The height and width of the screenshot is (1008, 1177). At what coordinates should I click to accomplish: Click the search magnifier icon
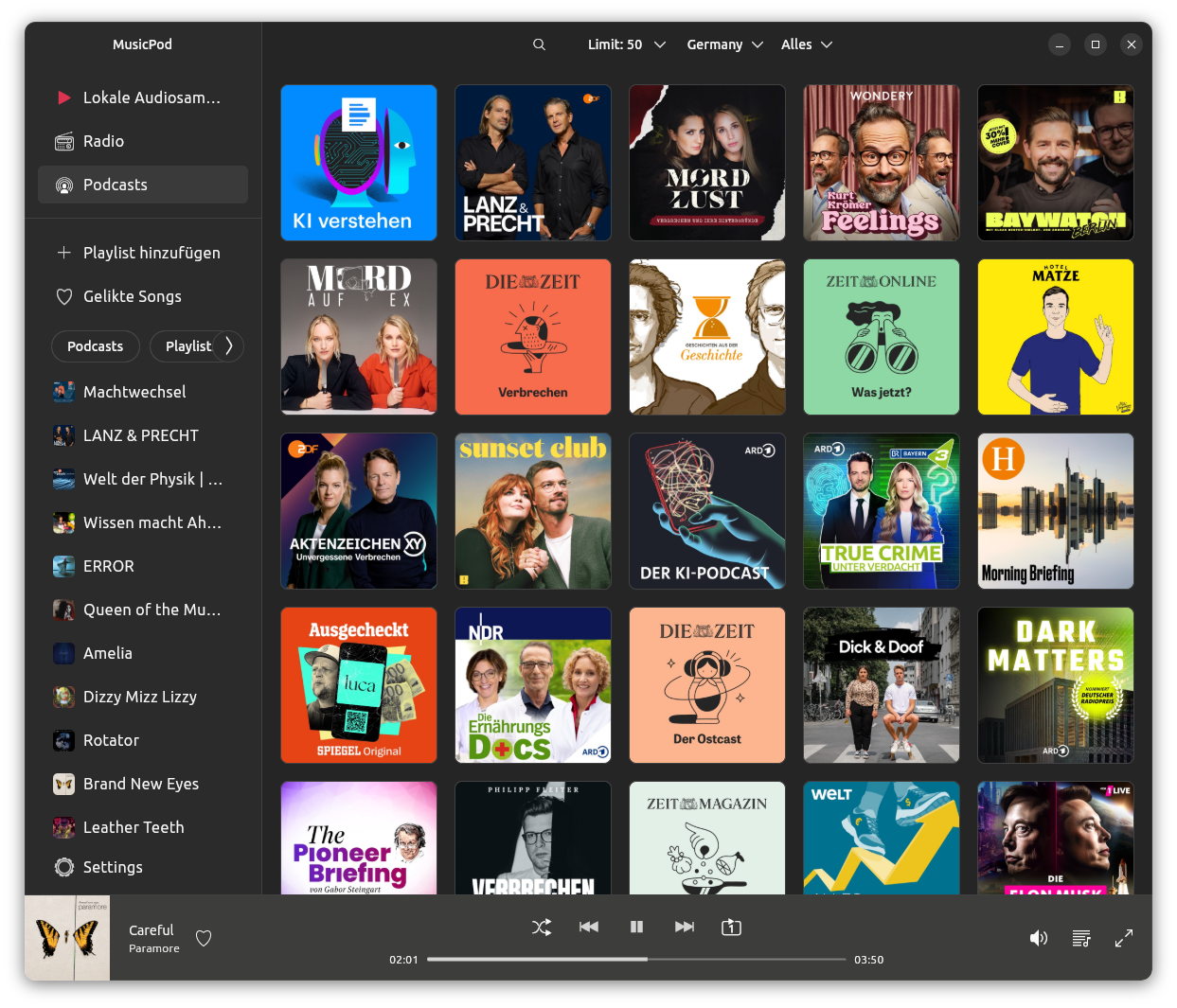coord(539,44)
